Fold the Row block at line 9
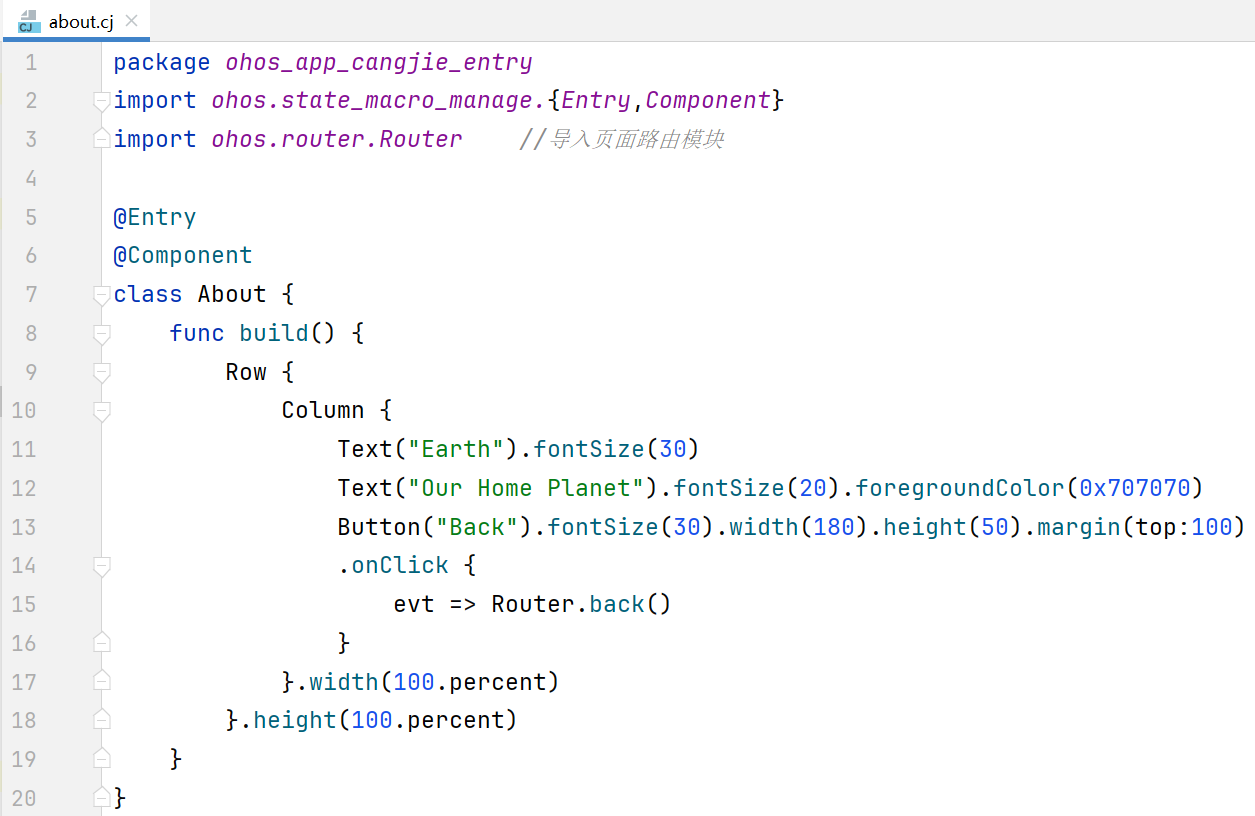Screen dimensions: 1255x816 pyautogui.click(x=101, y=372)
